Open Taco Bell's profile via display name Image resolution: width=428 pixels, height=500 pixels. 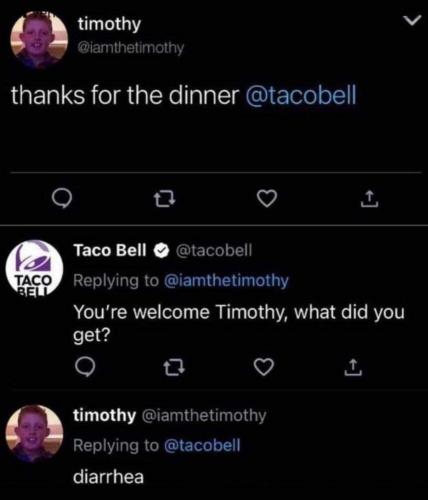coord(110,250)
